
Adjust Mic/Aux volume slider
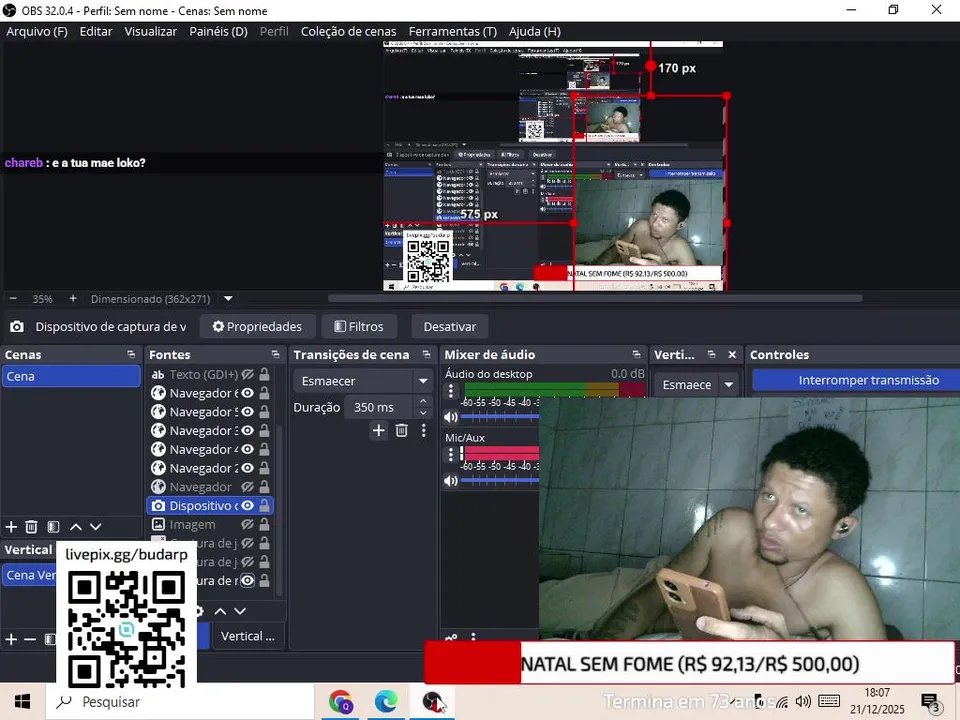500,481
